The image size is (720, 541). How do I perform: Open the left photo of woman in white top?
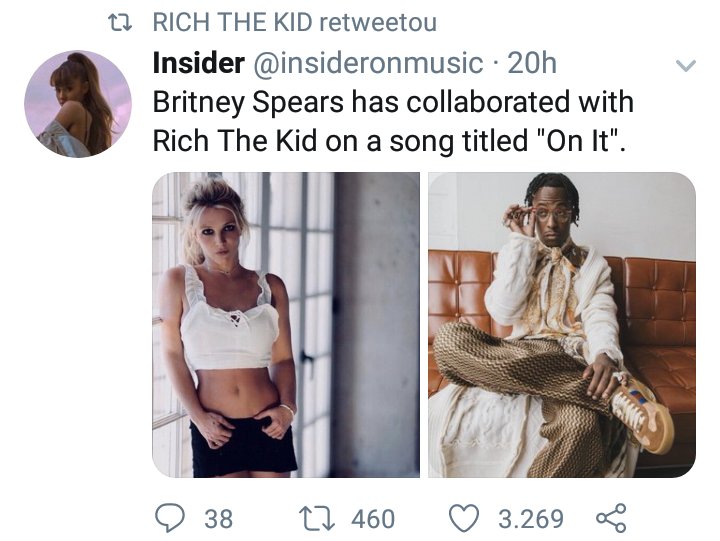coord(286,324)
